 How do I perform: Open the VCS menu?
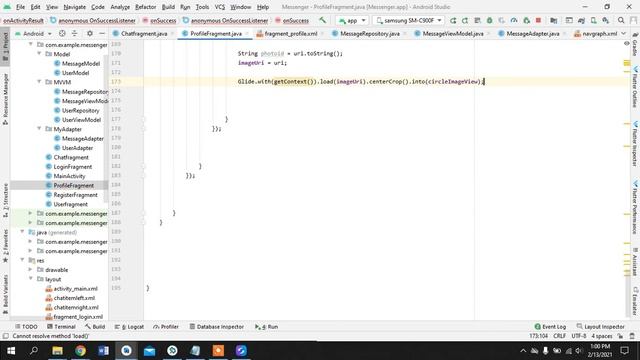point(220,7)
